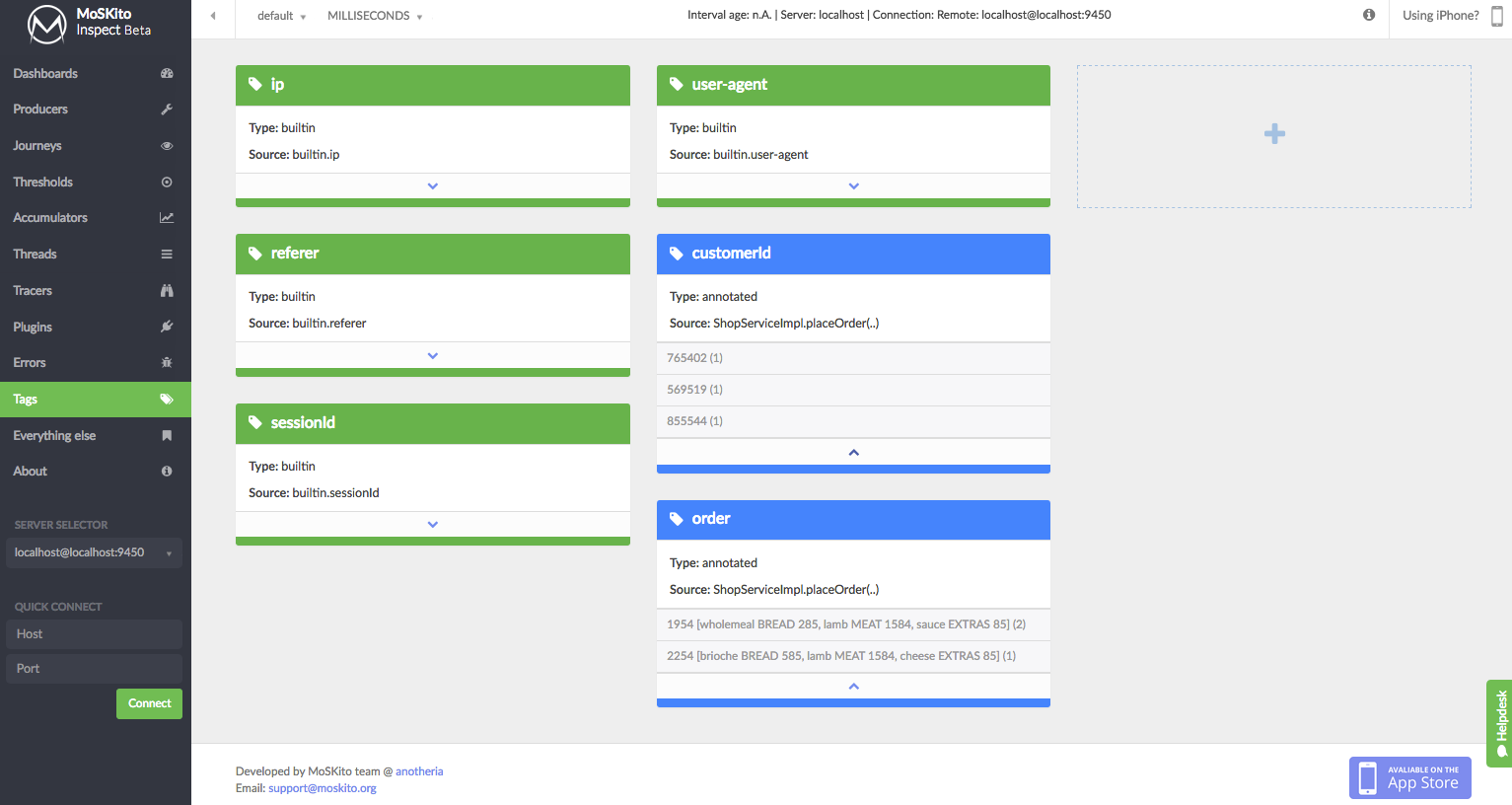Click Source: builtin.referer text
Screen dimensions: 1512x805
coord(308,324)
